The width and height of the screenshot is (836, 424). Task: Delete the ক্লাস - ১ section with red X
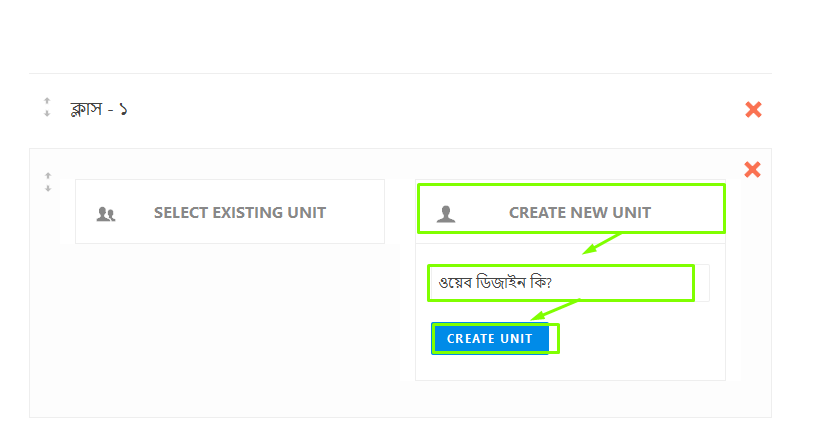753,109
